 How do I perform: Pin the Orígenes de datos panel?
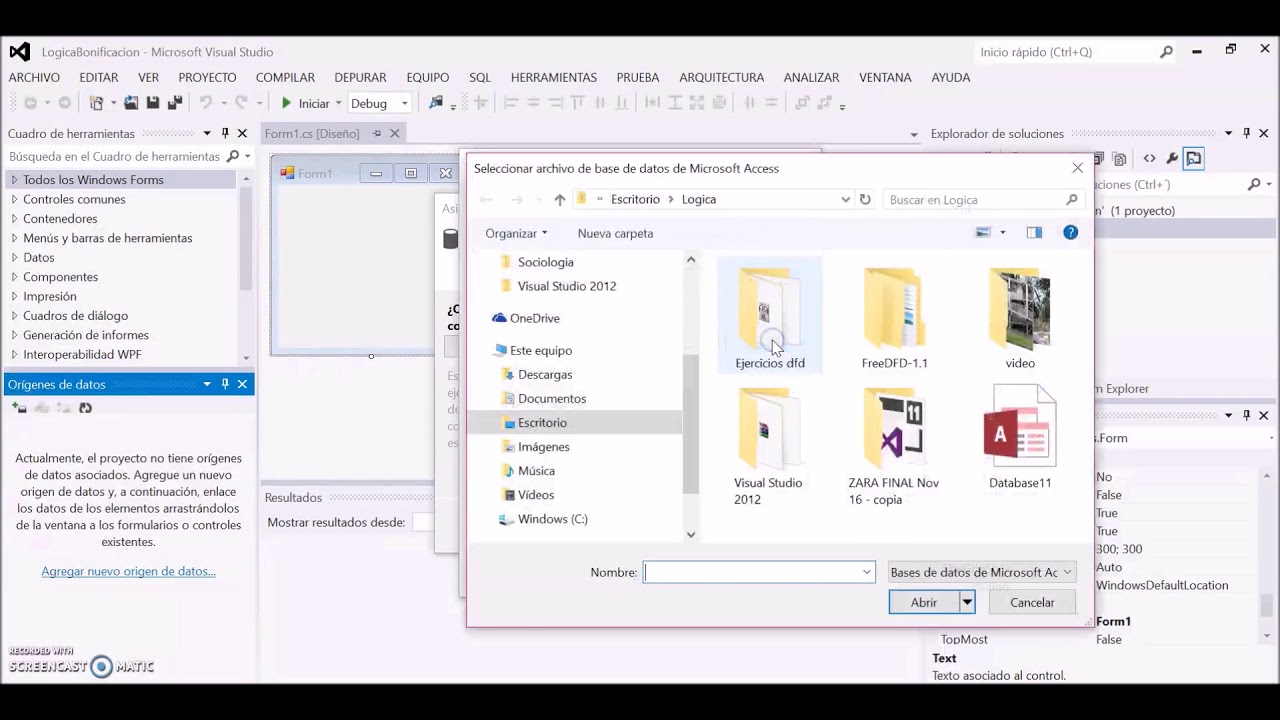[225, 384]
